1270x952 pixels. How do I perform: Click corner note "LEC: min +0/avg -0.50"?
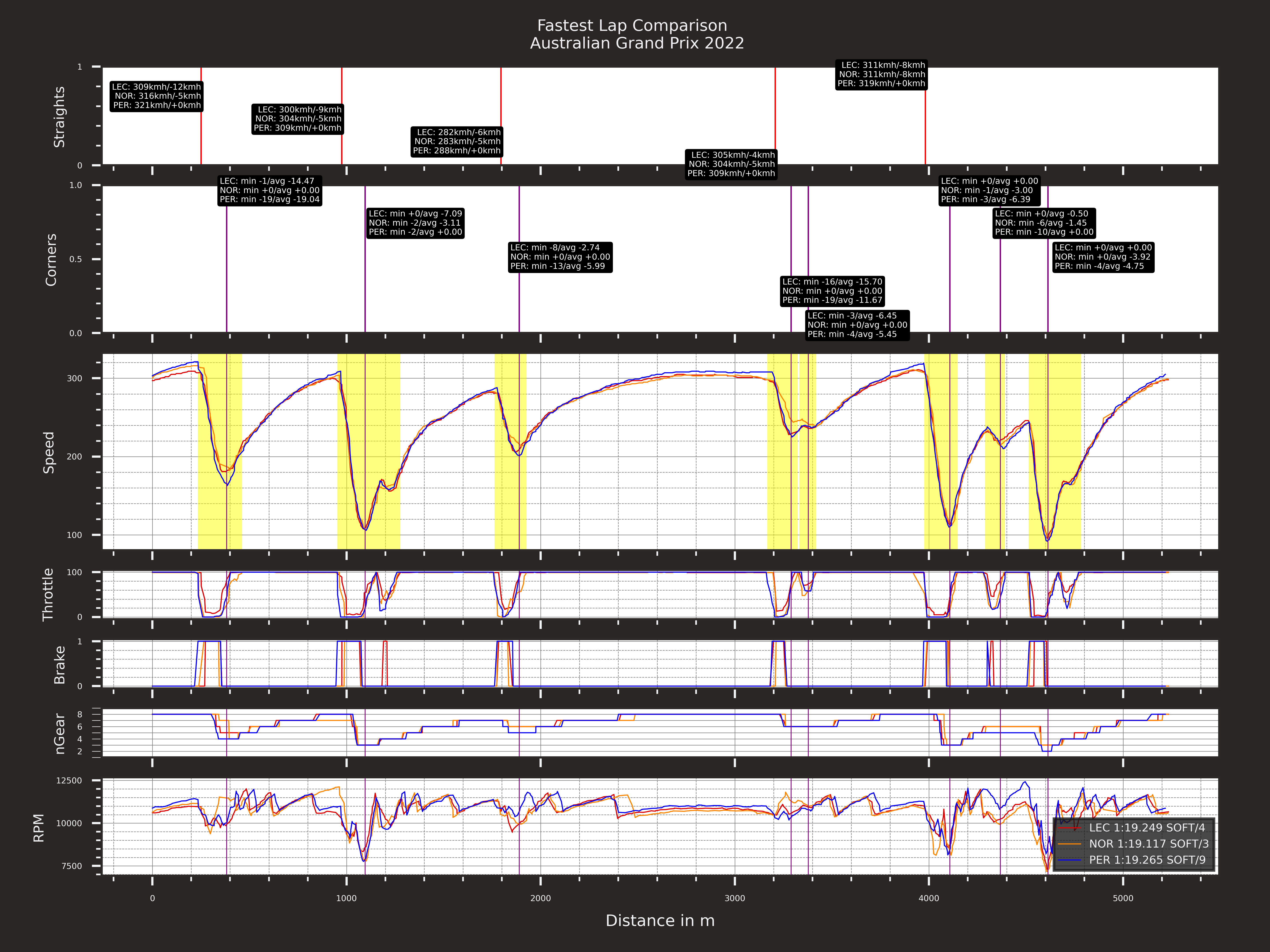[1042, 214]
